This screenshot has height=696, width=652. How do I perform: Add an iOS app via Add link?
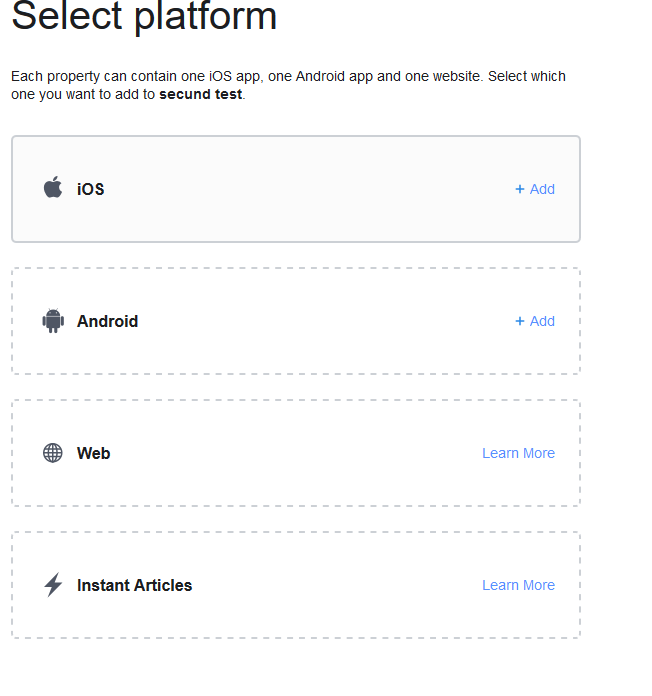(535, 189)
